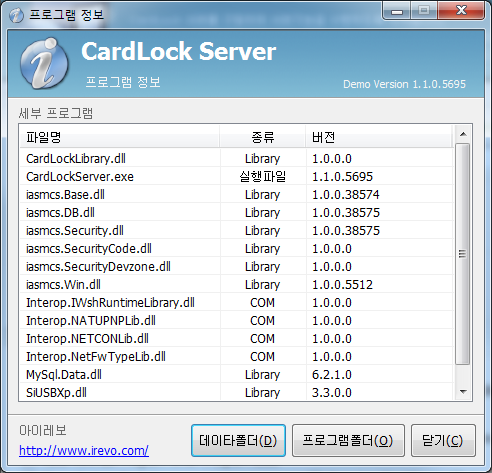Image resolution: width=492 pixels, height=473 pixels.
Task: Click scrollbar up arrow in file list
Action: (x=463, y=134)
